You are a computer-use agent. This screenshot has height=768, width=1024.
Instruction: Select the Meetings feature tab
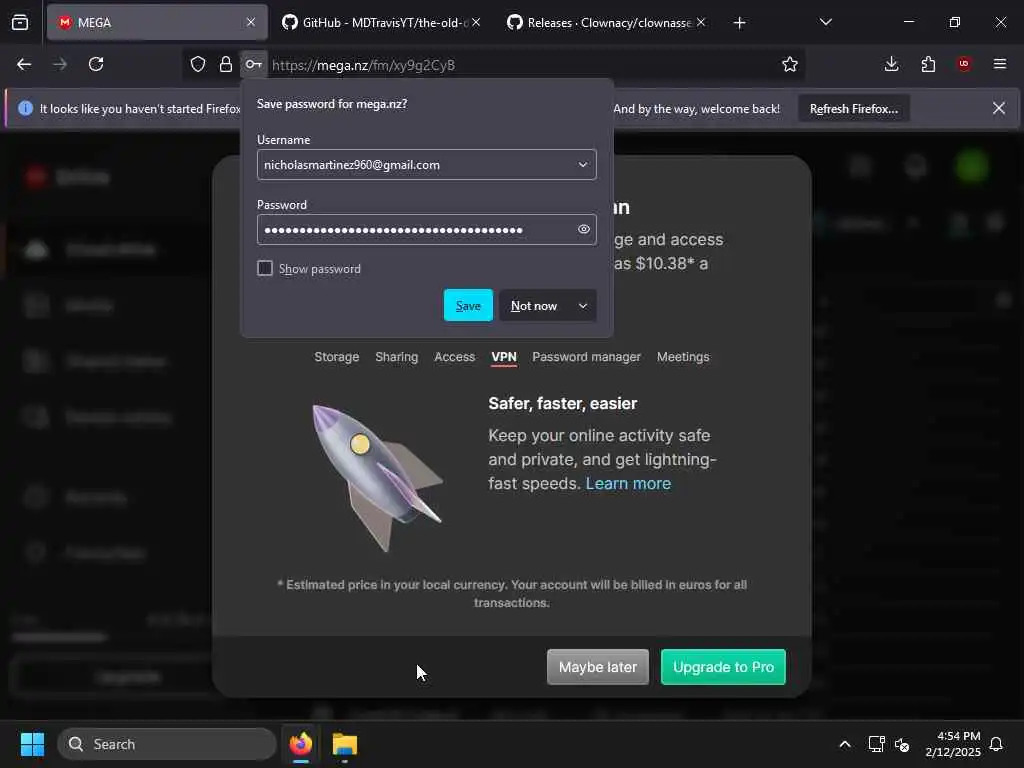(x=683, y=357)
